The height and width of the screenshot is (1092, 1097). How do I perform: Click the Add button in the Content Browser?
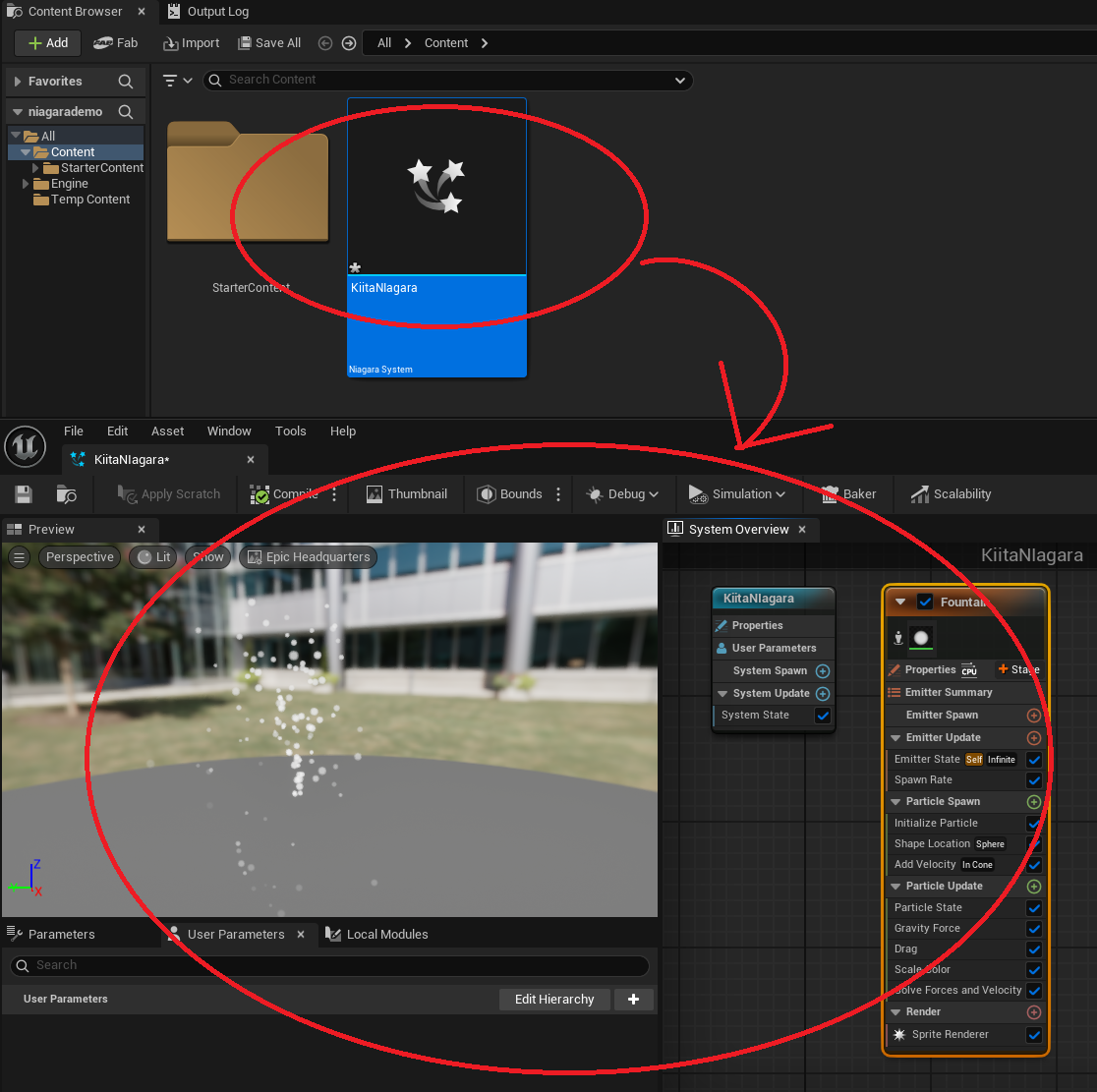click(x=46, y=42)
